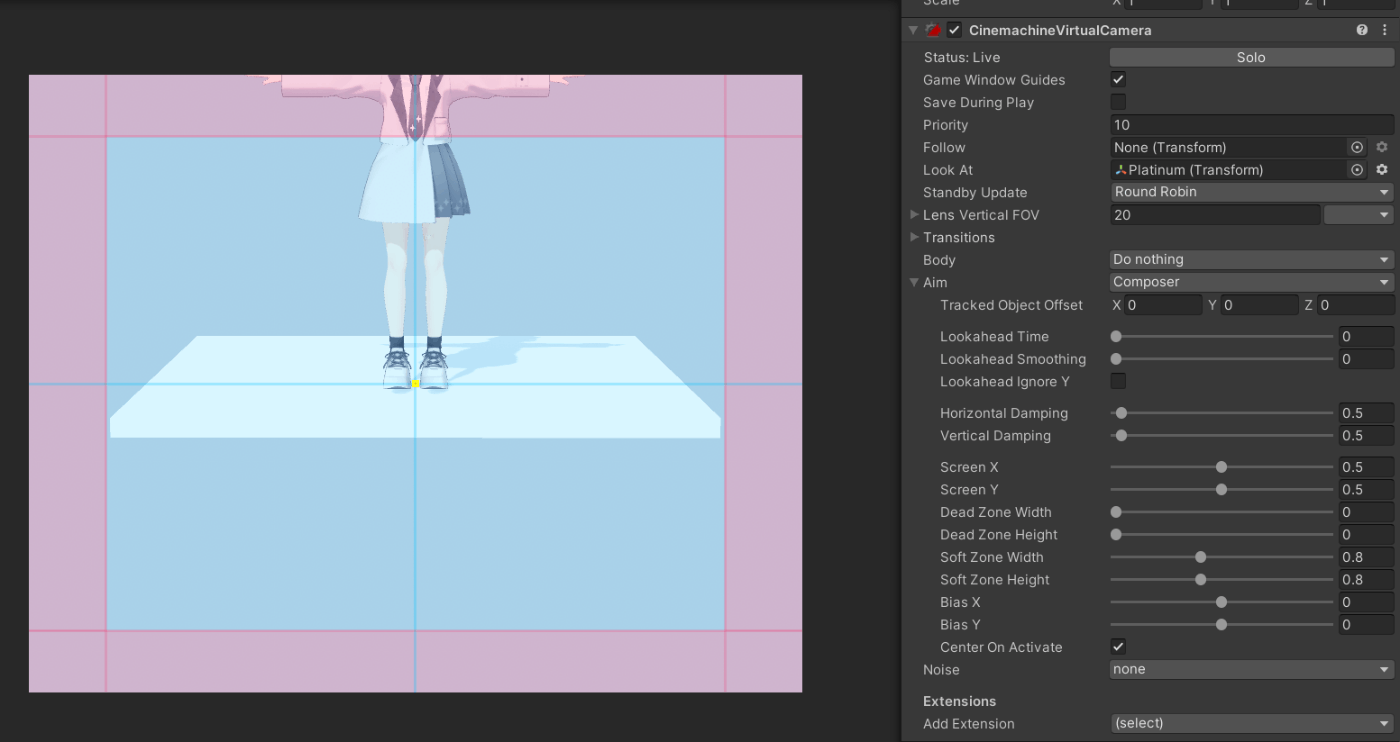The width and height of the screenshot is (1400, 742).
Task: Click the CinemachineVirtualCamera component icon
Action: (x=933, y=30)
